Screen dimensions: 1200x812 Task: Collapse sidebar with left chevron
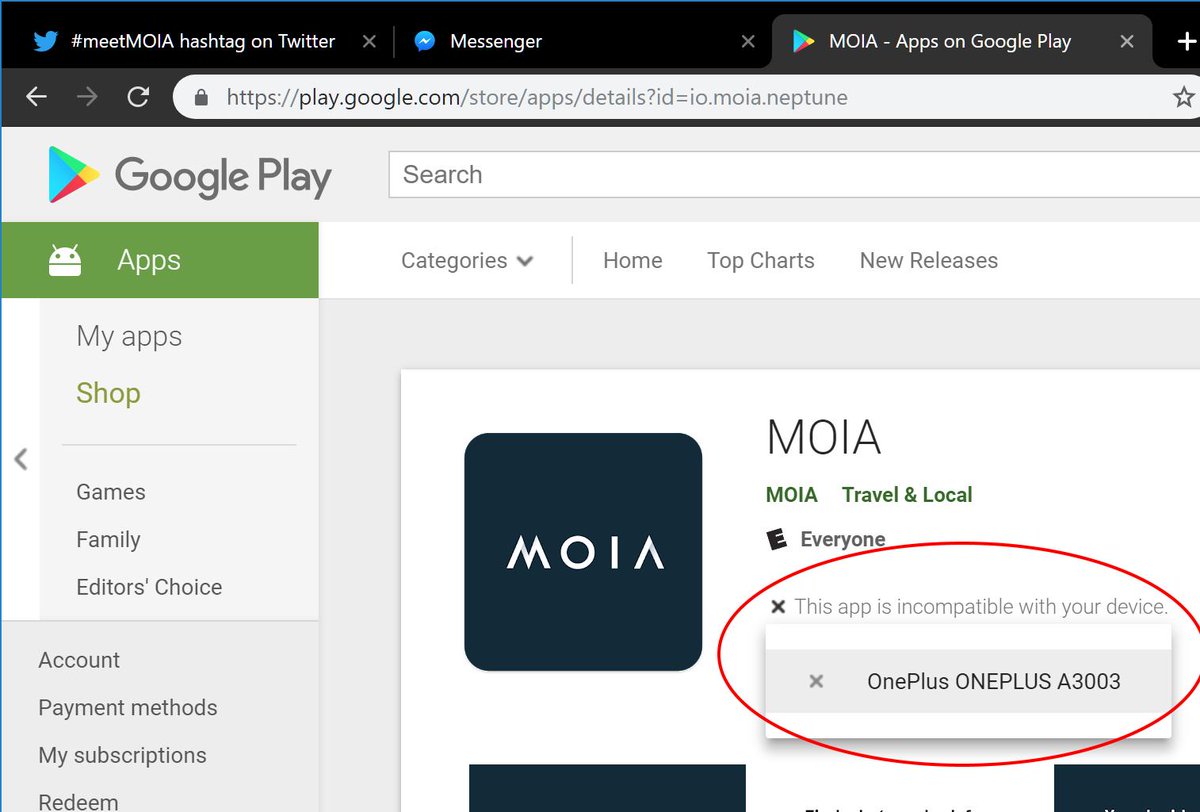(x=21, y=459)
